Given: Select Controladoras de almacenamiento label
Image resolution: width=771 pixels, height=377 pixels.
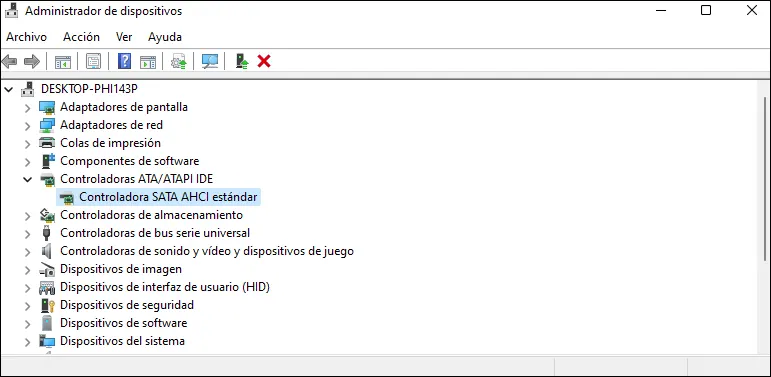Looking at the screenshot, I should click(151, 215).
